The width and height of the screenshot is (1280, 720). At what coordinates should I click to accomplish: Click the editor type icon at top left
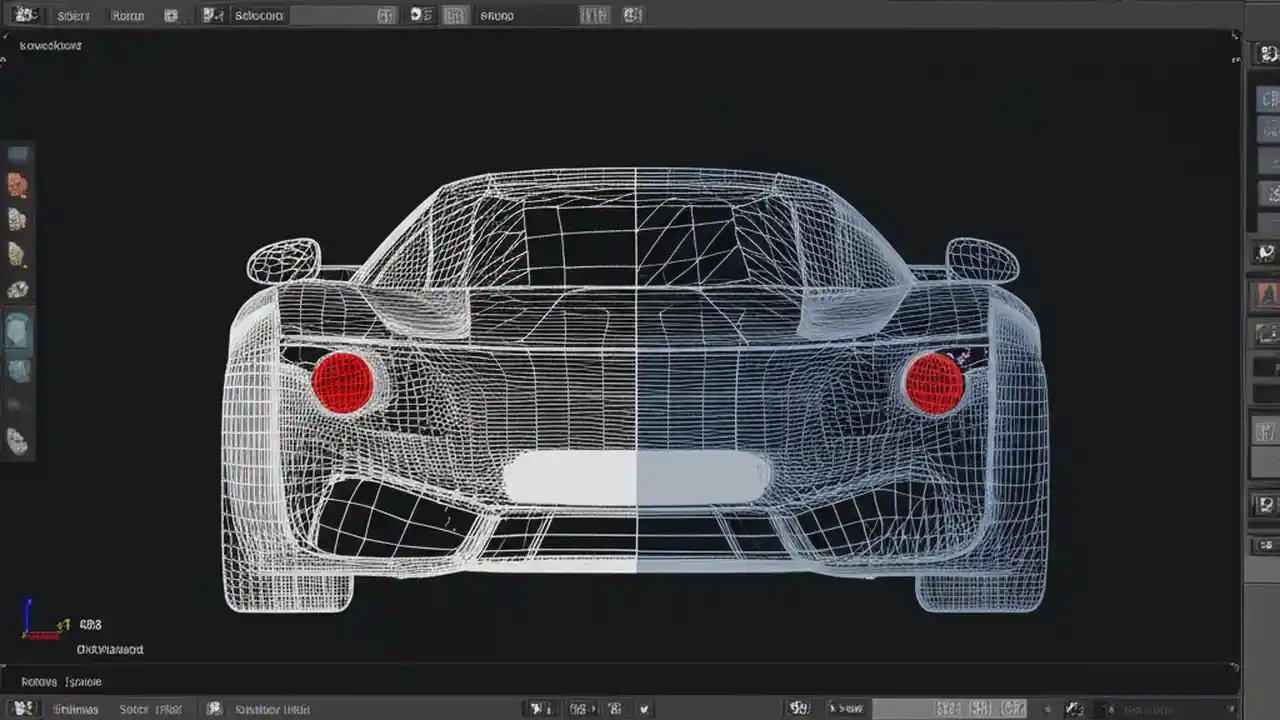[x=25, y=14]
